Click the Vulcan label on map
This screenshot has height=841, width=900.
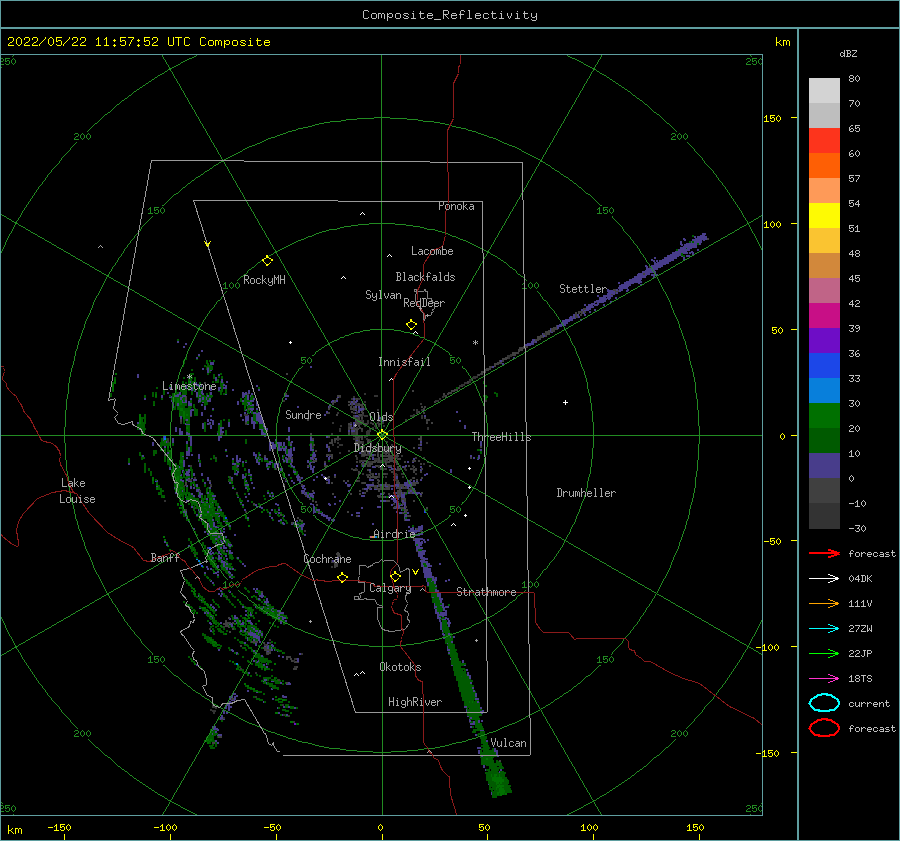point(509,743)
